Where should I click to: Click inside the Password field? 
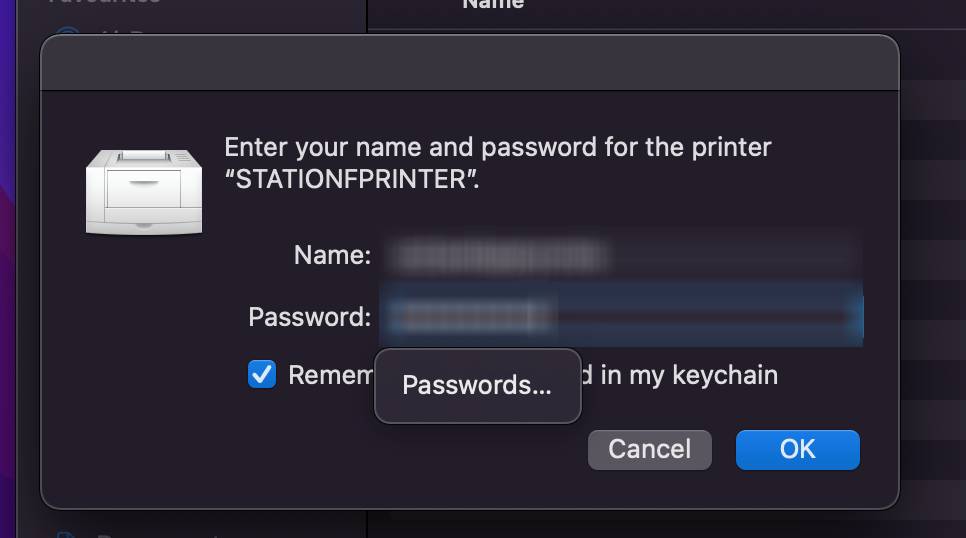point(622,317)
